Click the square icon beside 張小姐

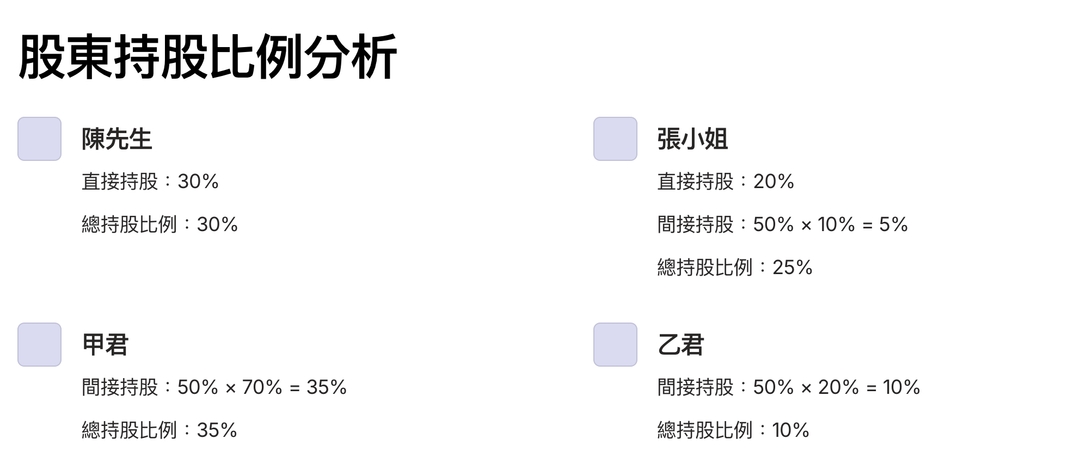tap(615, 139)
